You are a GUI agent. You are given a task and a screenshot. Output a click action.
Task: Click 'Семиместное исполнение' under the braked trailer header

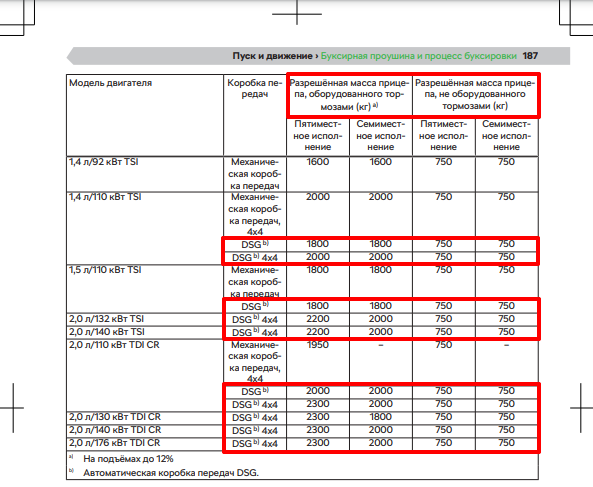pyautogui.click(x=380, y=135)
